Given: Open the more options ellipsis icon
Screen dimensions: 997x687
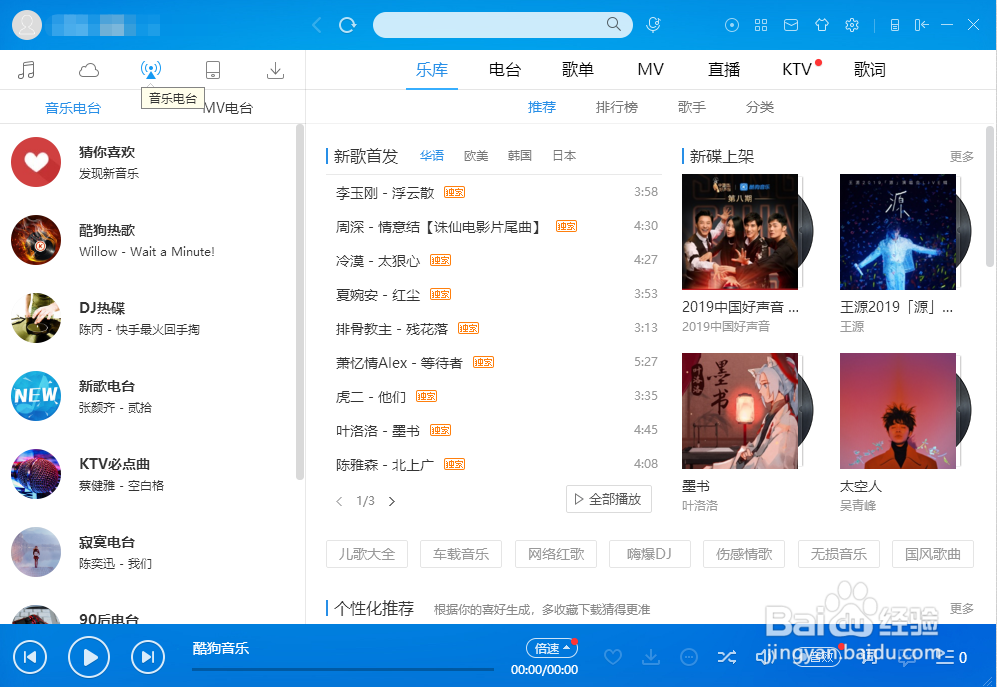Looking at the screenshot, I should click(689, 656).
